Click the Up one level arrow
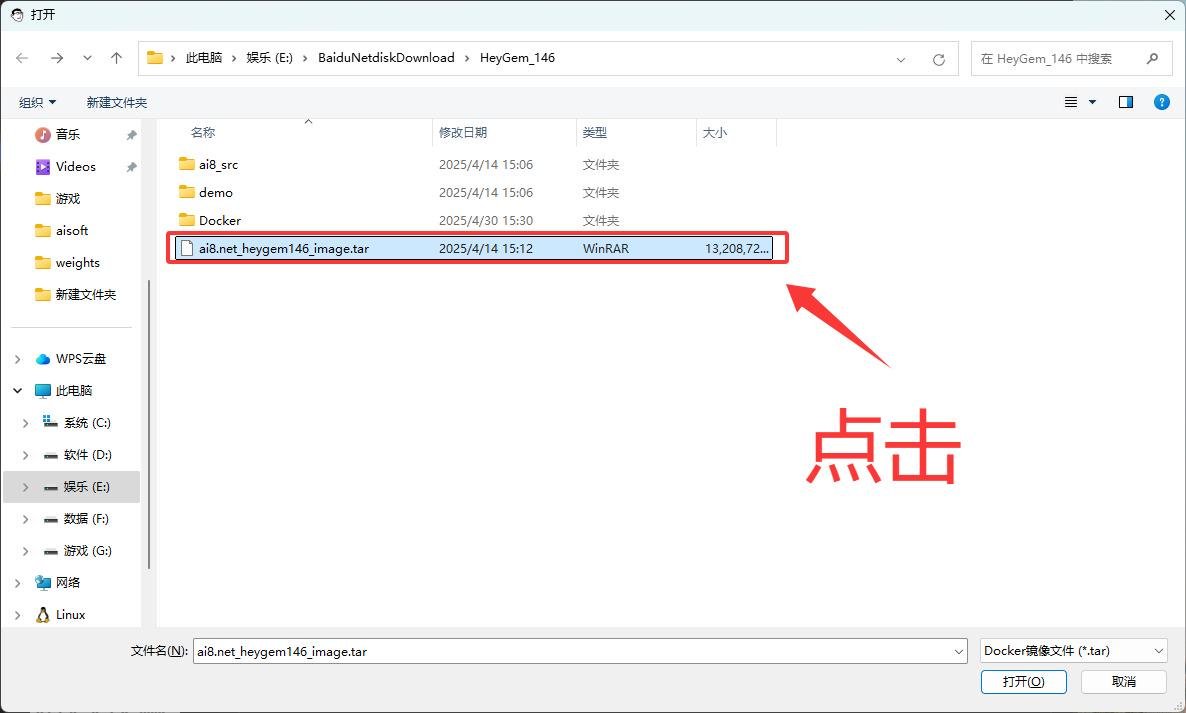 tap(116, 58)
